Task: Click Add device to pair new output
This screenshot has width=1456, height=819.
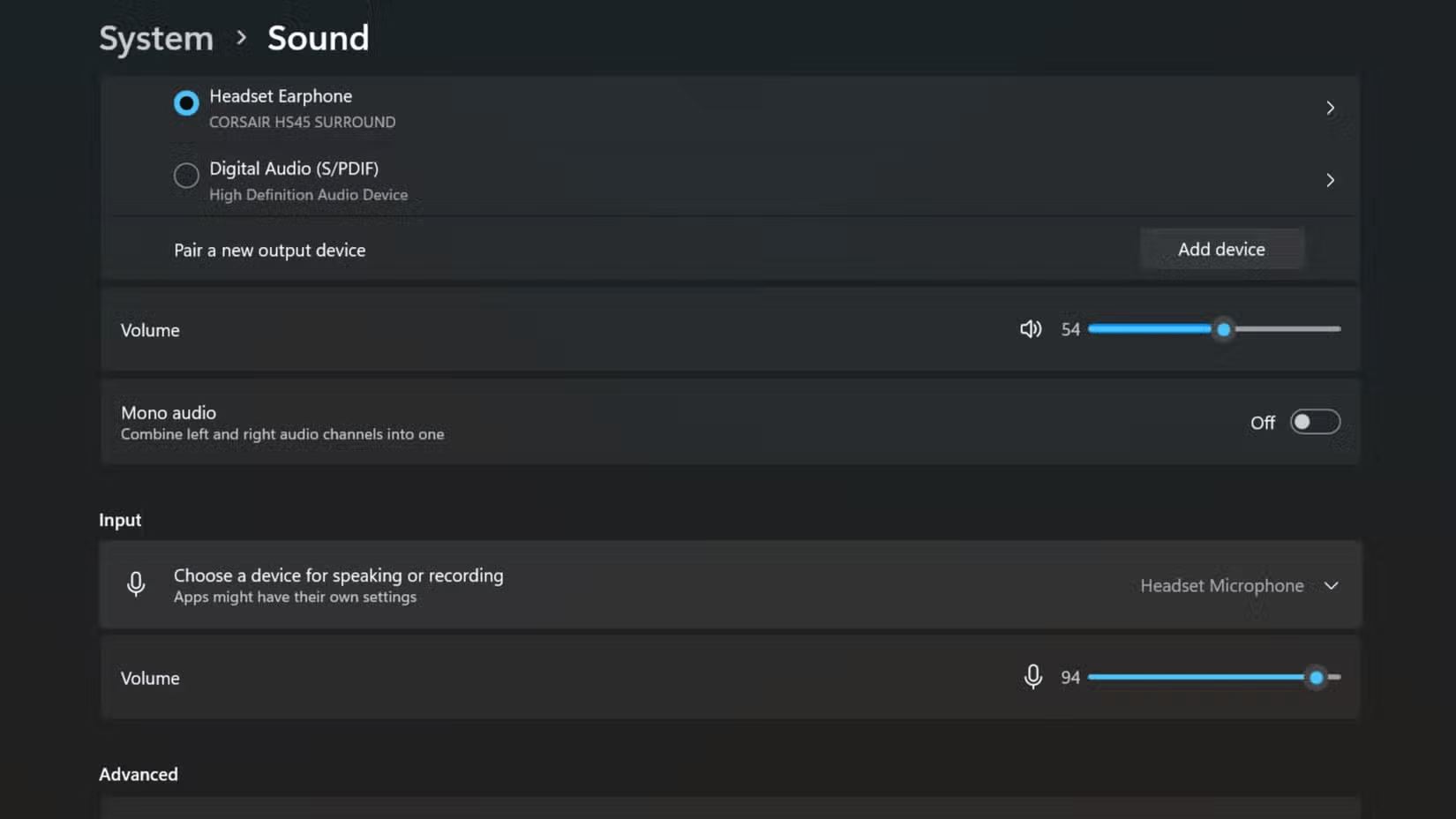Action: pyautogui.click(x=1221, y=248)
